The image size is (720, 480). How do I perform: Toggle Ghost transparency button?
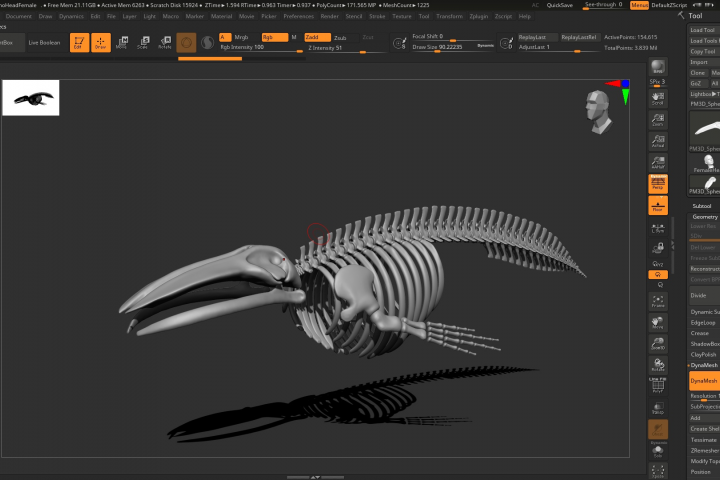pos(658,429)
